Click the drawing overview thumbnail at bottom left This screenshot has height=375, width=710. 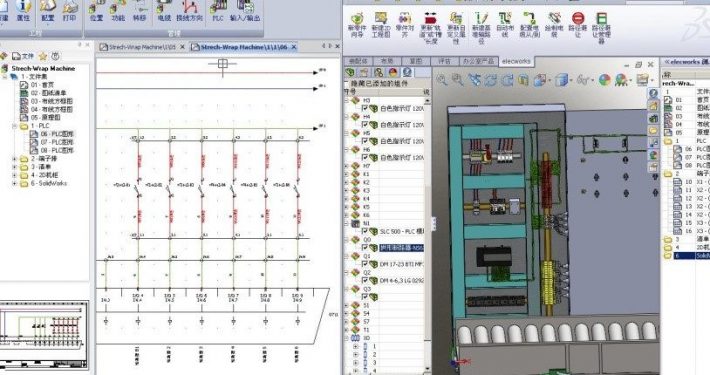(x=44, y=335)
